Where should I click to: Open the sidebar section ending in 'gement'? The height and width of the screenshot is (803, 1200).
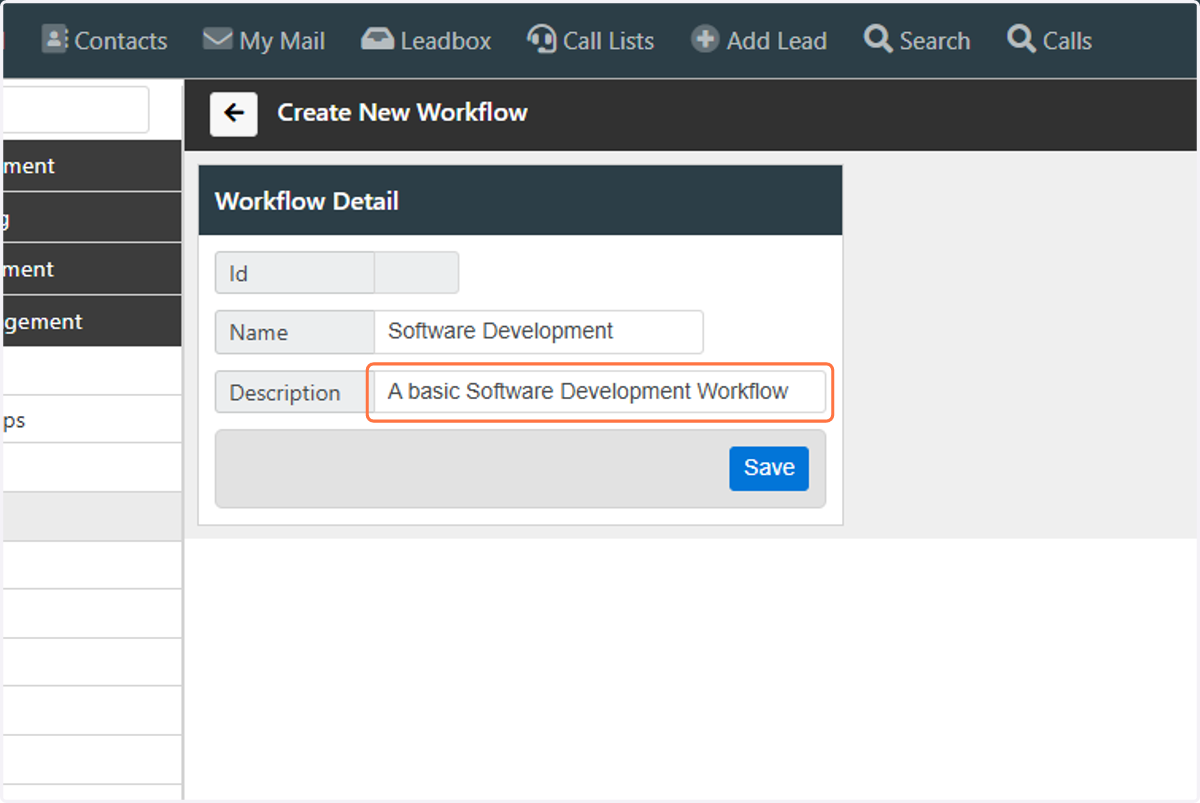click(x=91, y=322)
